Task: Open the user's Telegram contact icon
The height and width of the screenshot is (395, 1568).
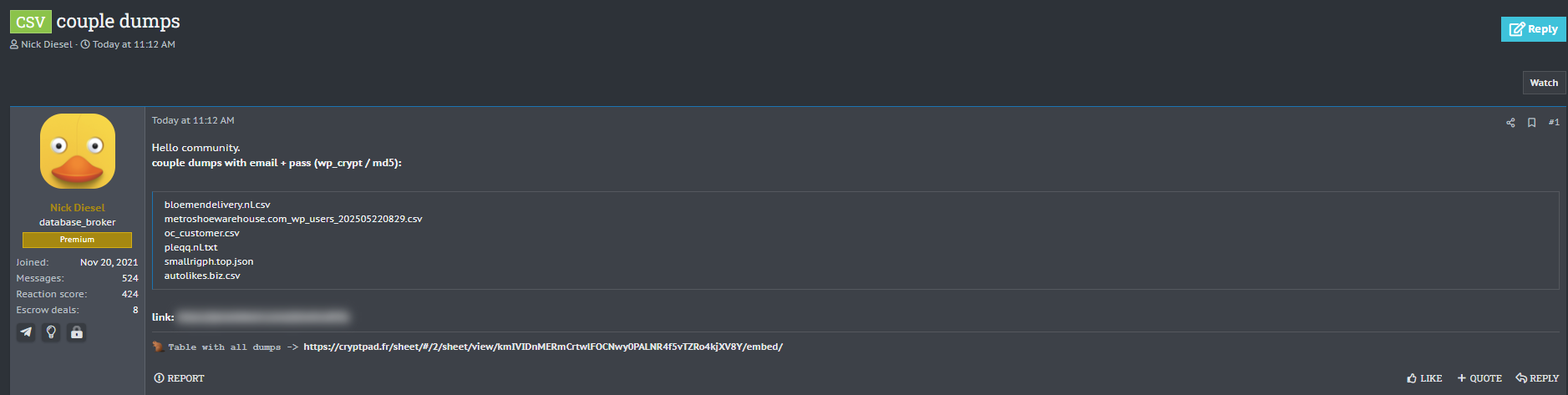Action: click(x=26, y=332)
